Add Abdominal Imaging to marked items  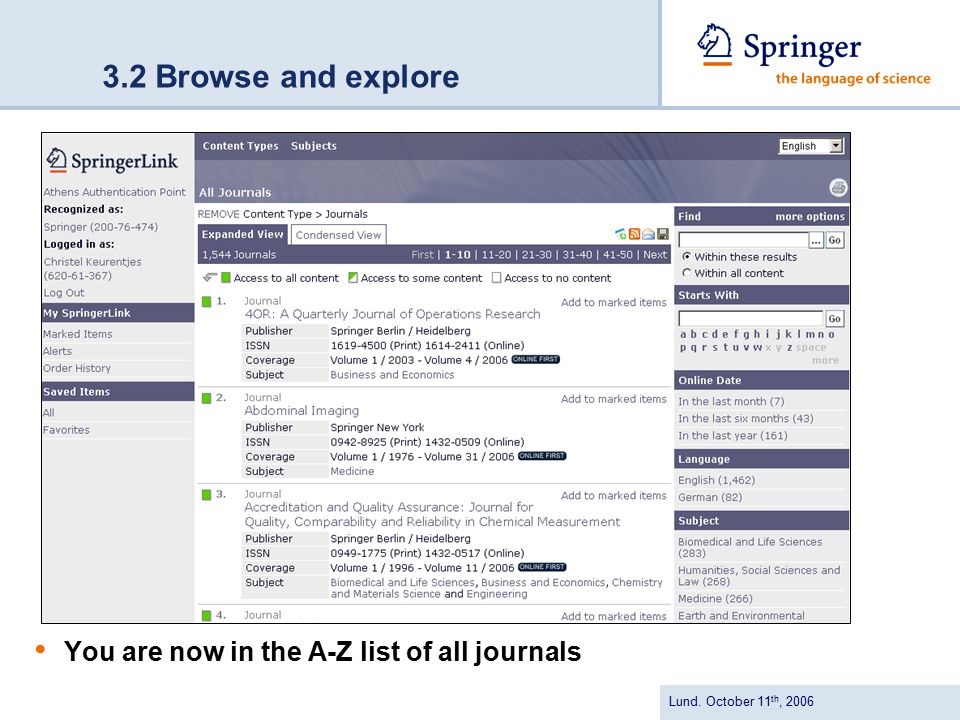click(613, 399)
